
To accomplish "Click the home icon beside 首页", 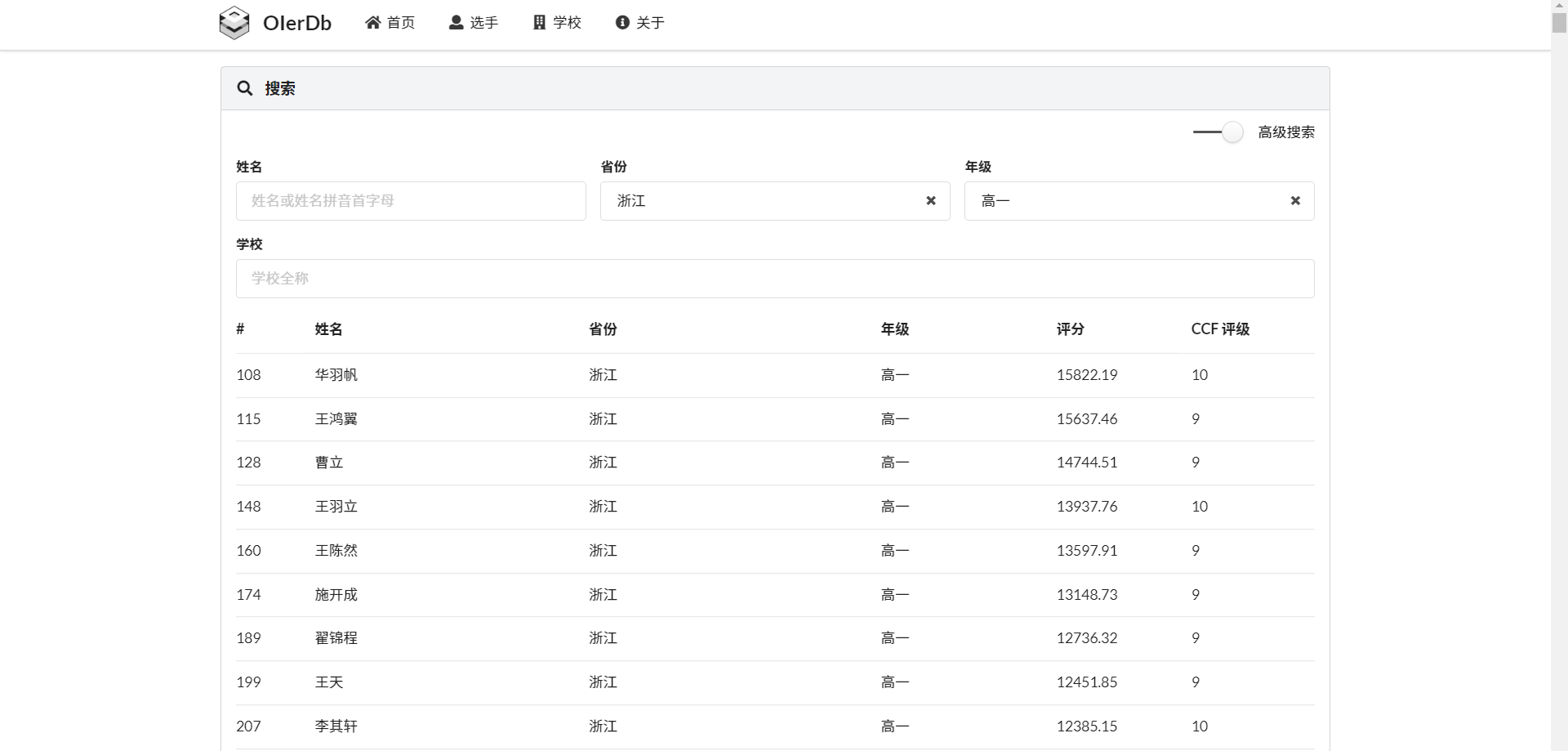I will coord(372,23).
